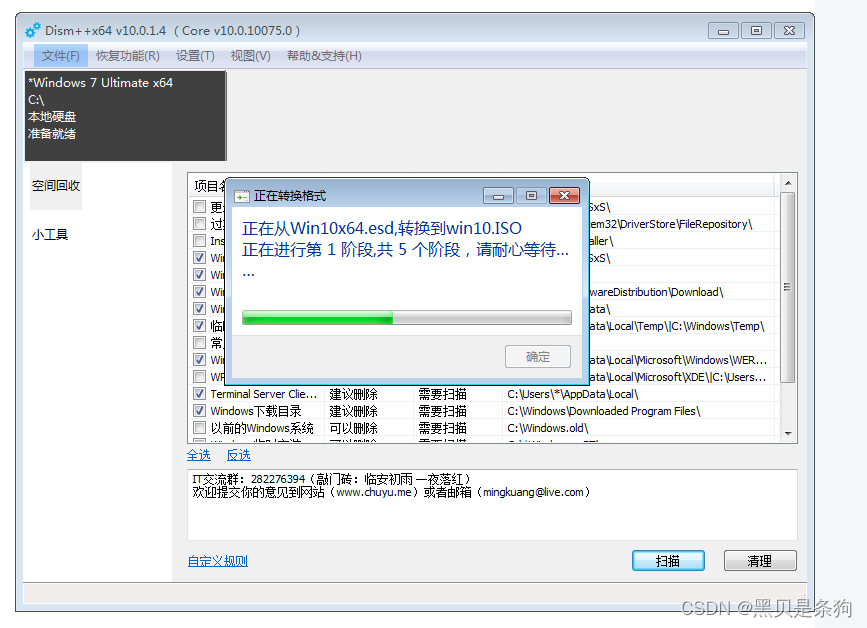Close the Dism++ main window
Screen dimensions: 867x628
coord(790,31)
